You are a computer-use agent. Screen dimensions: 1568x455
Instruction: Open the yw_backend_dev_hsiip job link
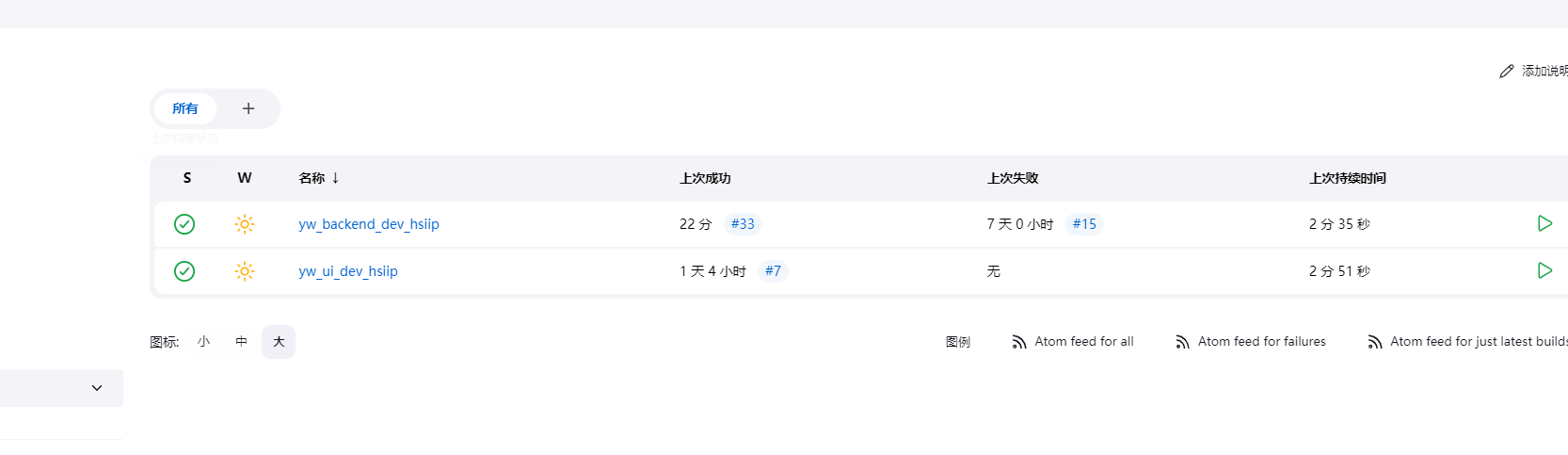click(369, 224)
